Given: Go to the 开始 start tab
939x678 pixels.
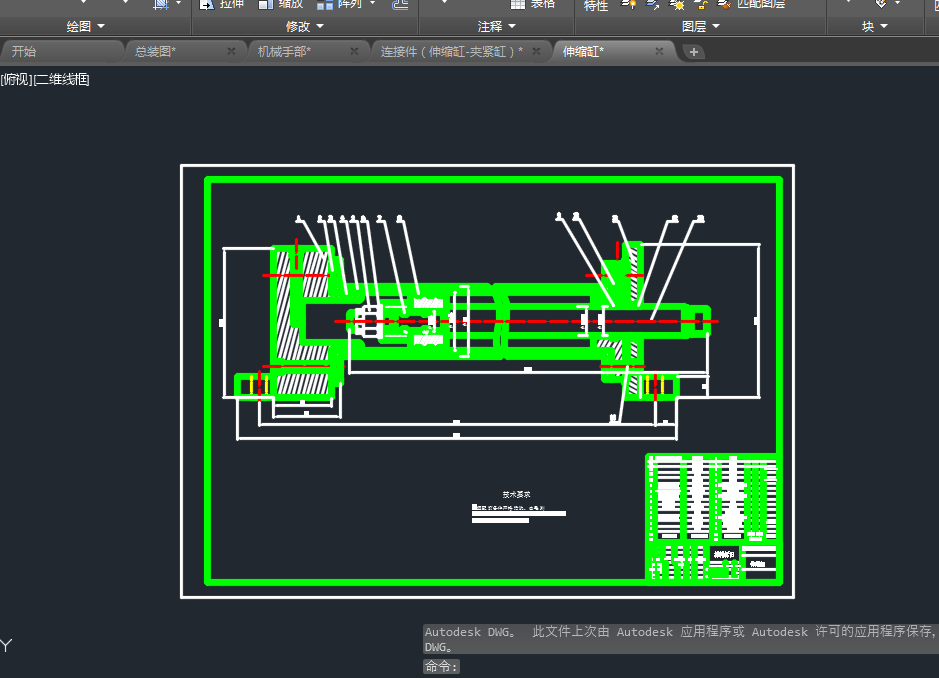Looking at the screenshot, I should click(x=24, y=51).
